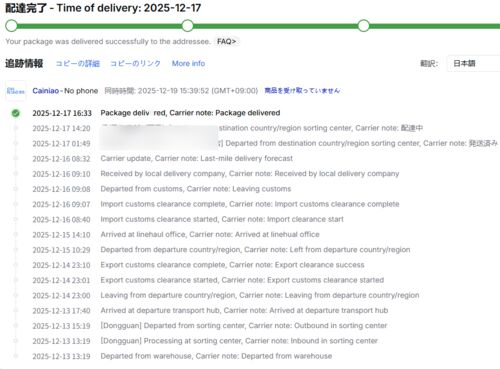This screenshot has height=369, width=500.
Task: Click 'Package delivered' tracking entry text
Action: [190, 113]
